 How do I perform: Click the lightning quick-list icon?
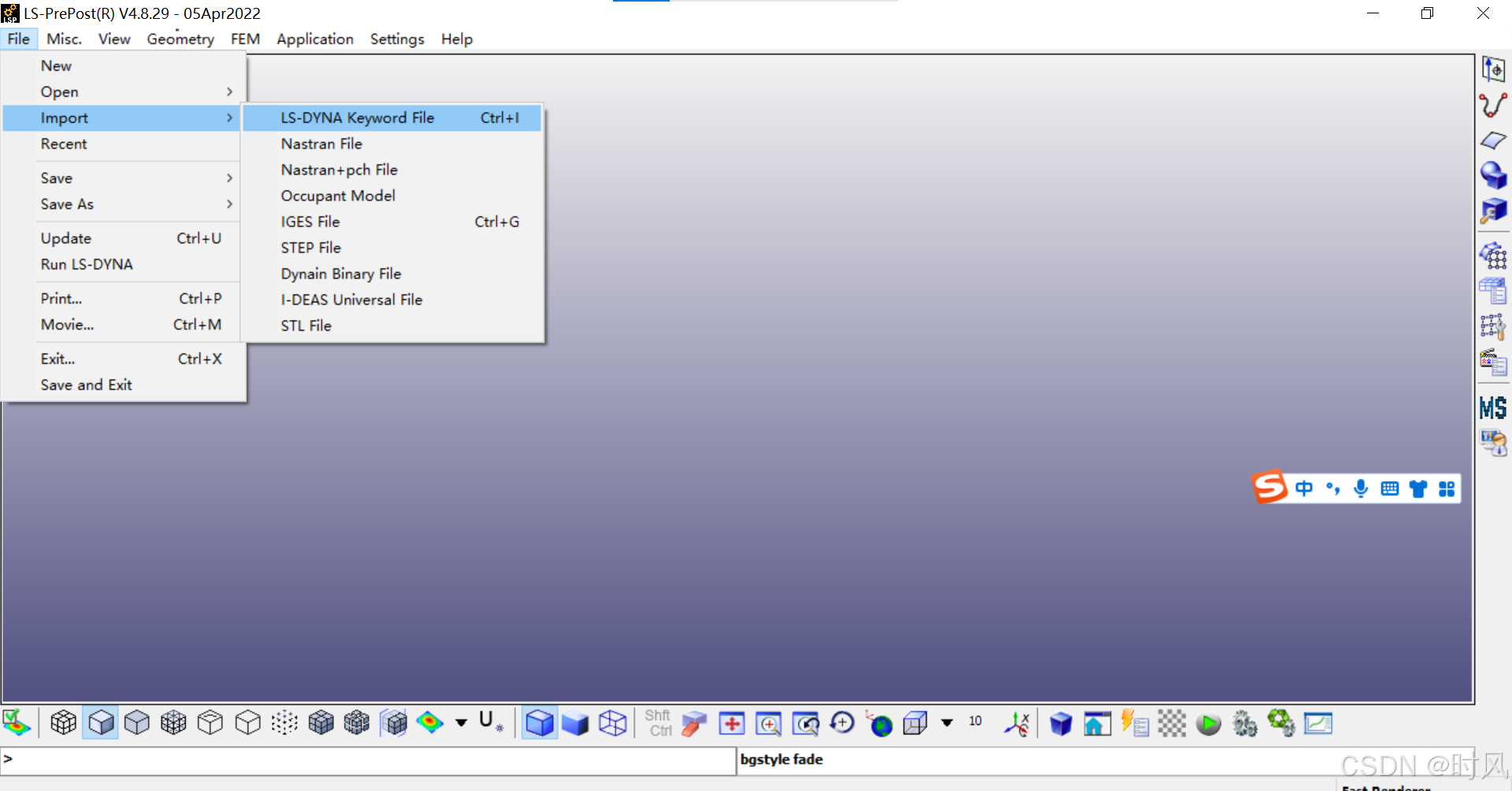(x=1135, y=723)
